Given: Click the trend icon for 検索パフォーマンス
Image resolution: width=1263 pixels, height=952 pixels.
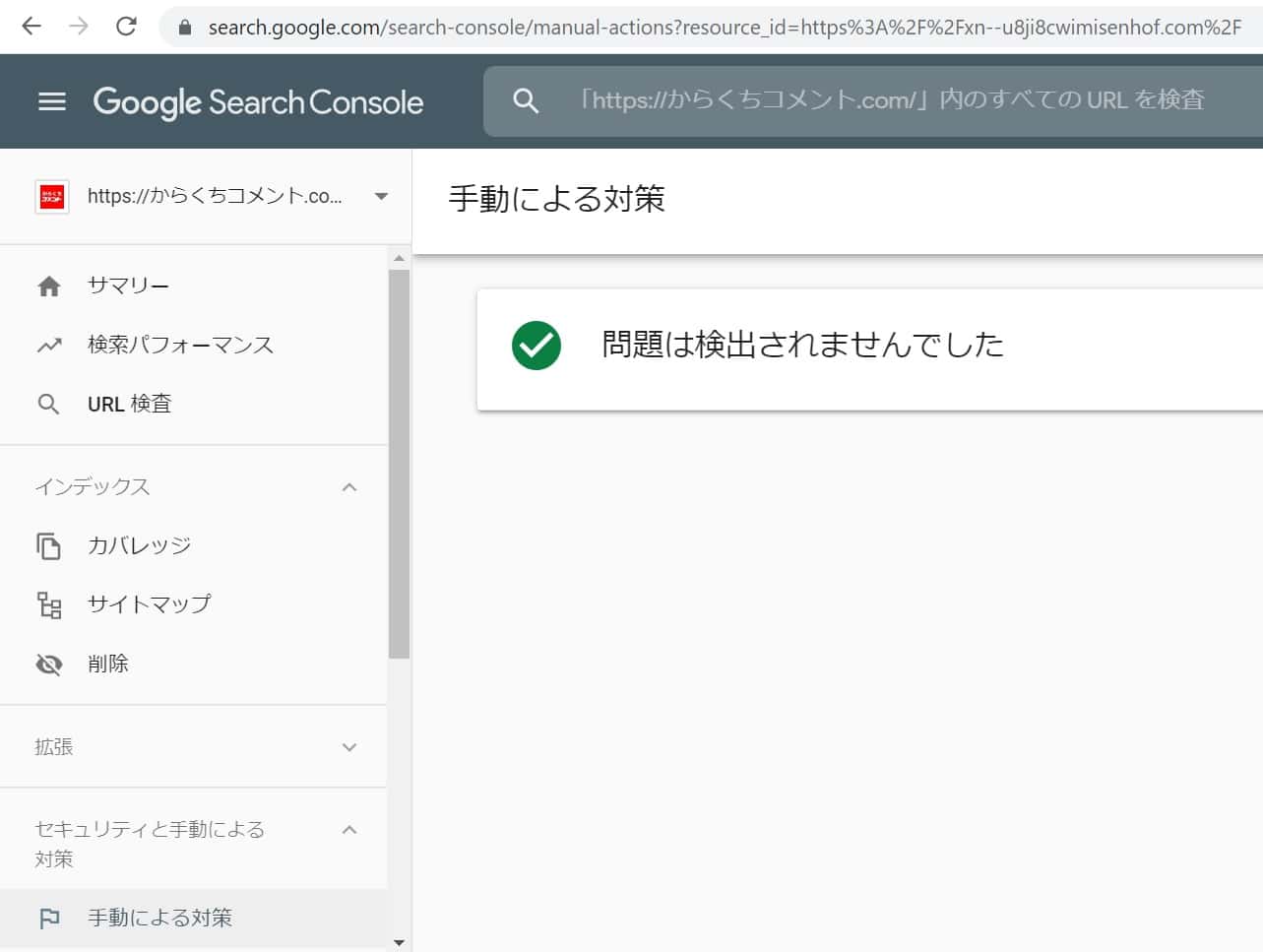Looking at the screenshot, I should tap(48, 346).
